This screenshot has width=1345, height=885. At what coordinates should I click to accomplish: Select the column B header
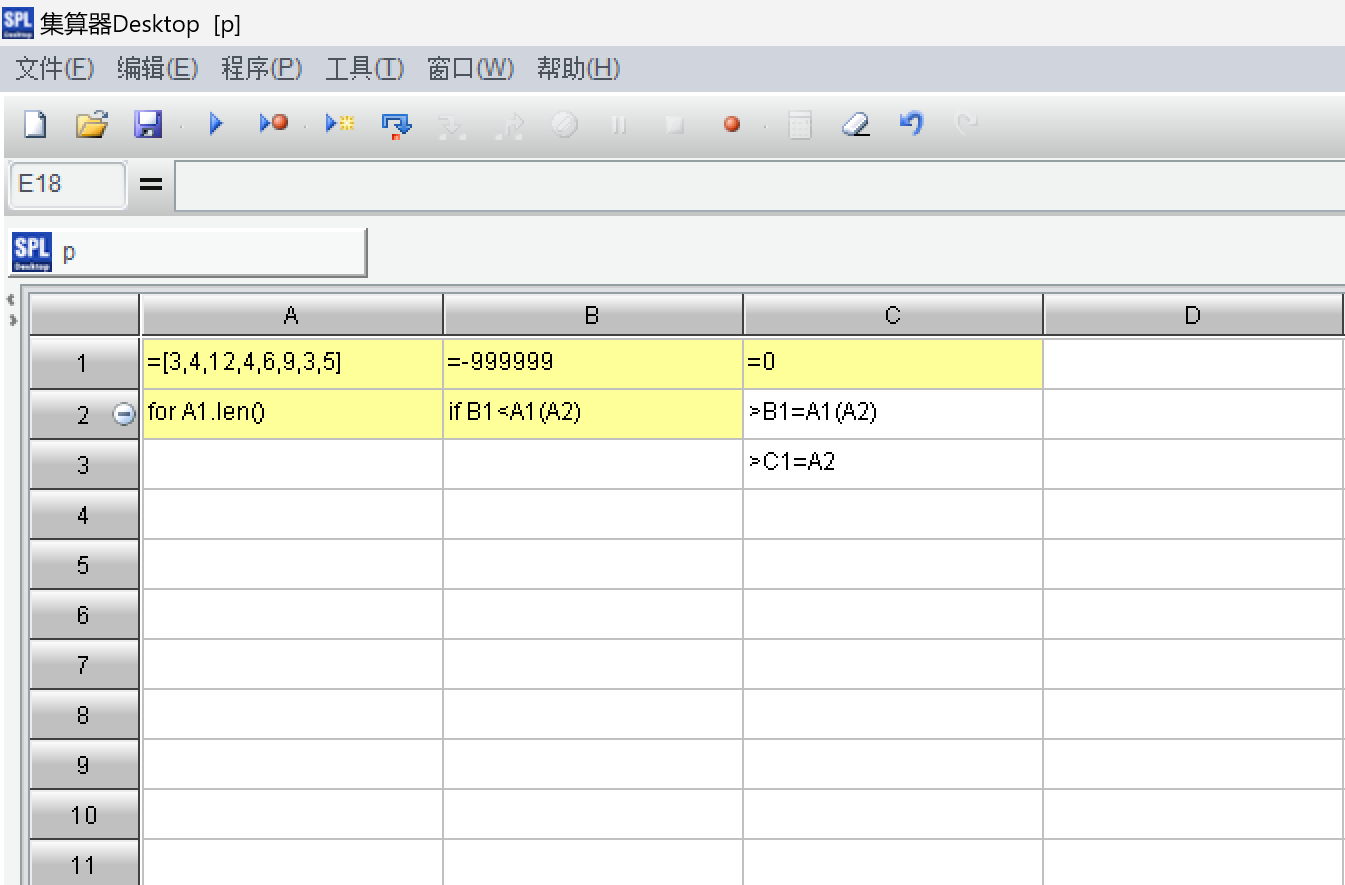(x=592, y=316)
